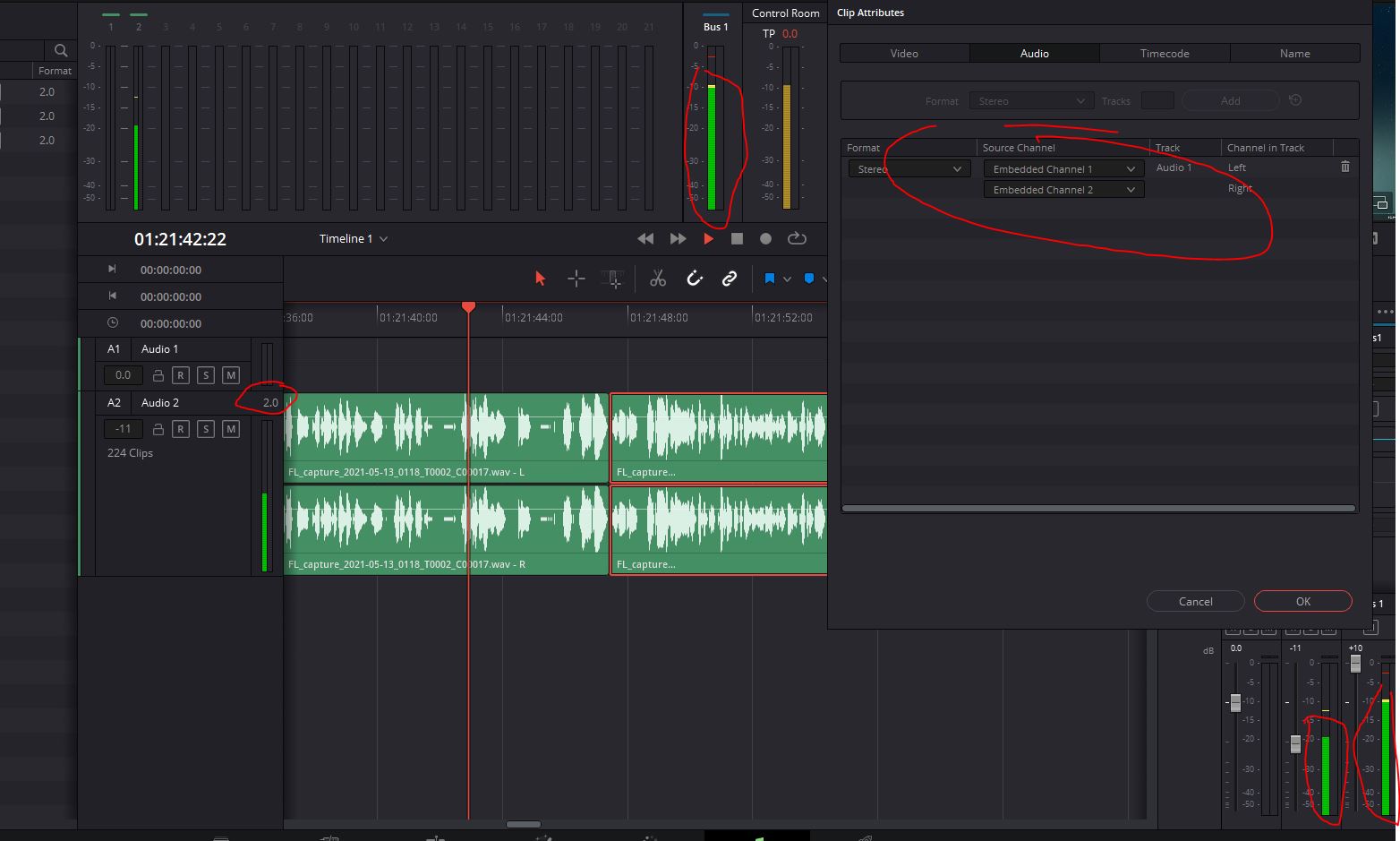The width and height of the screenshot is (1400, 841).
Task: Select the FL_capture C00017.wav - L clip
Action: [447, 438]
